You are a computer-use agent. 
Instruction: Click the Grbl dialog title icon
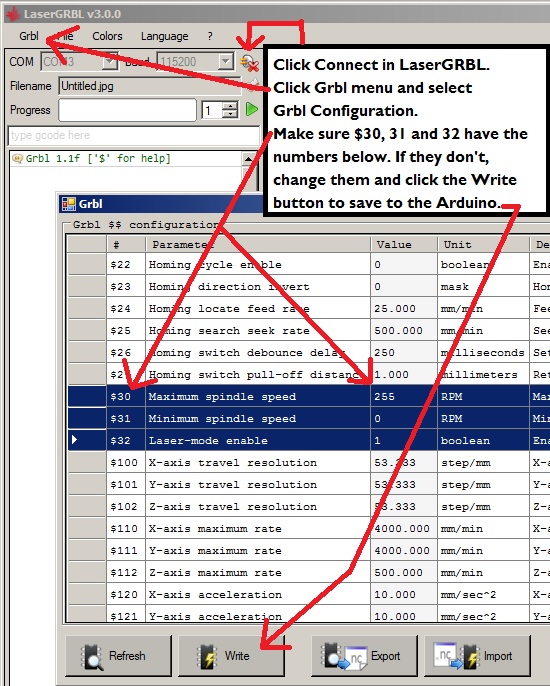pos(69,204)
